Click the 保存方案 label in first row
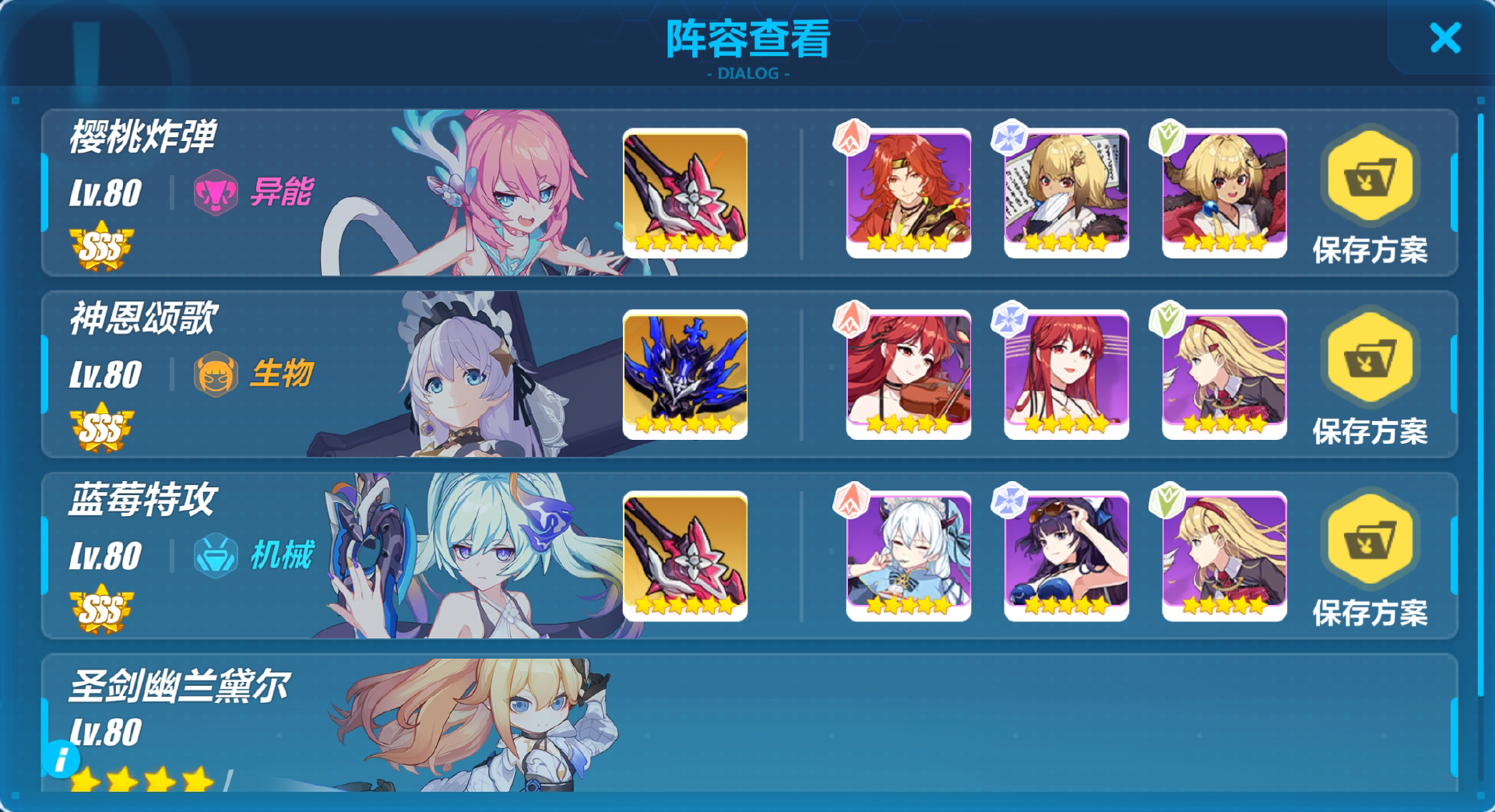Viewport: 1495px width, 812px height. [x=1370, y=250]
